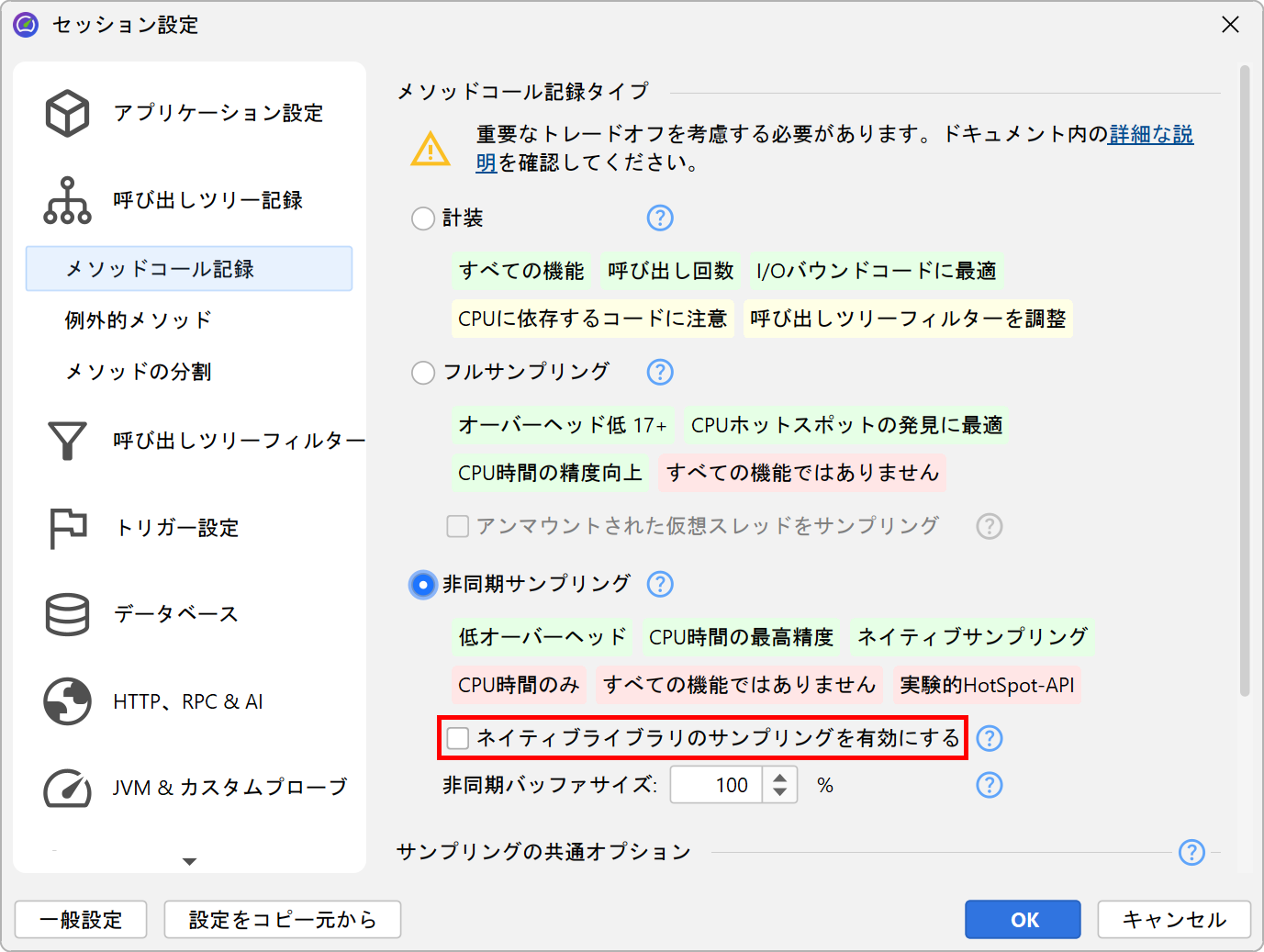Open 例外的メソッド section in sidebar
Viewport: 1264px width, 952px height.
(x=139, y=320)
